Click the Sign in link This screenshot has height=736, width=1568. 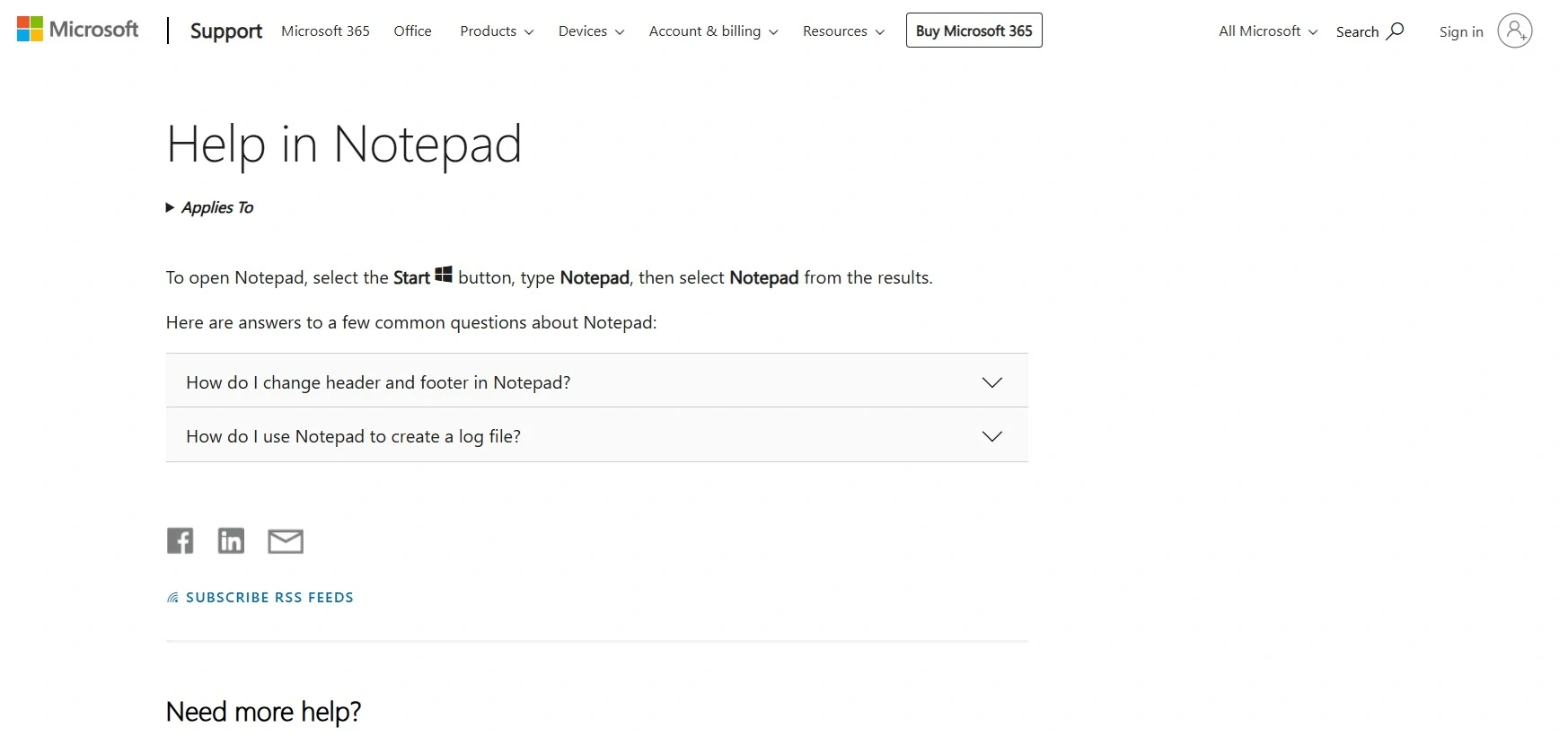coord(1460,32)
